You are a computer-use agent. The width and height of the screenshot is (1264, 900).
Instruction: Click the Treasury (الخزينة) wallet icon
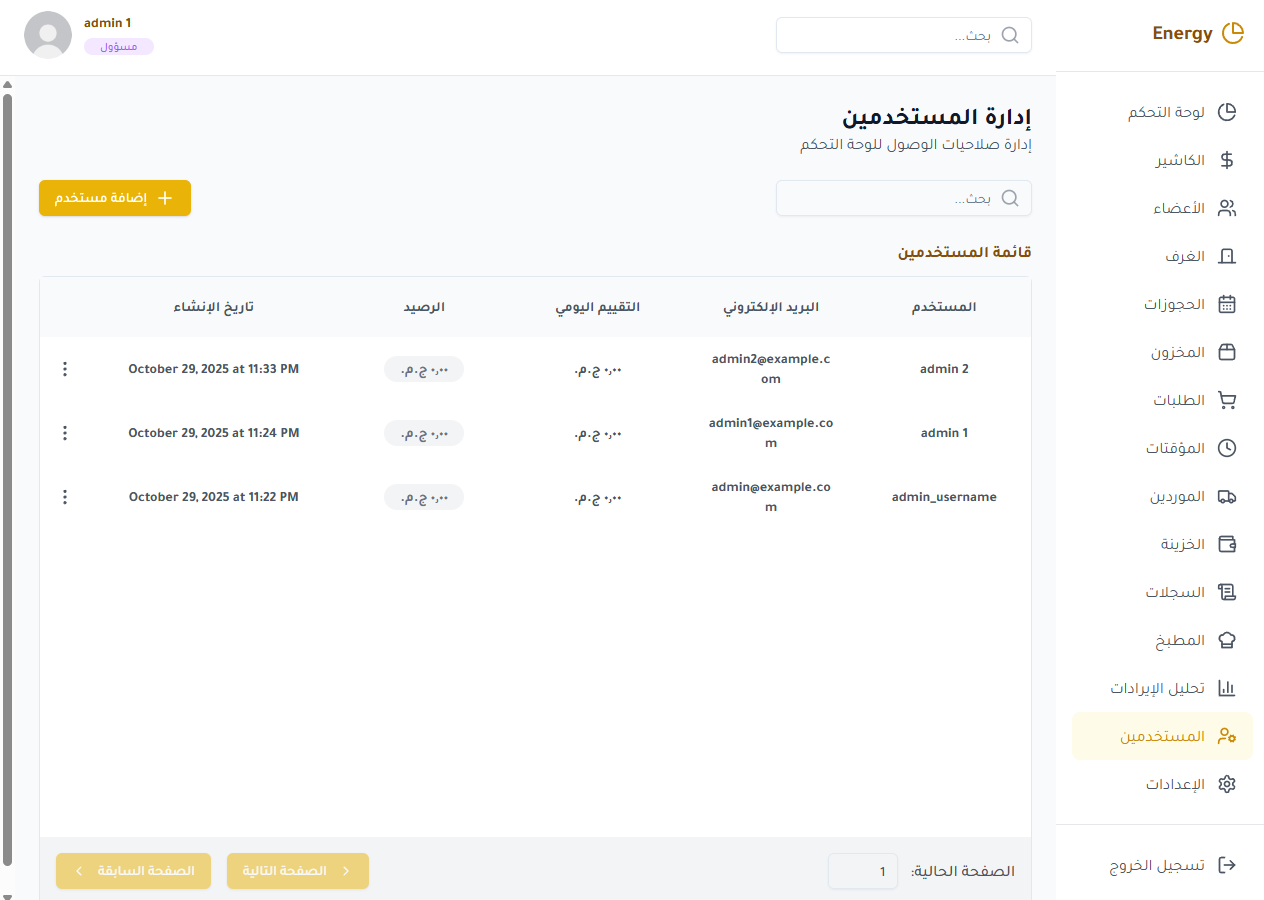pos(1227,544)
